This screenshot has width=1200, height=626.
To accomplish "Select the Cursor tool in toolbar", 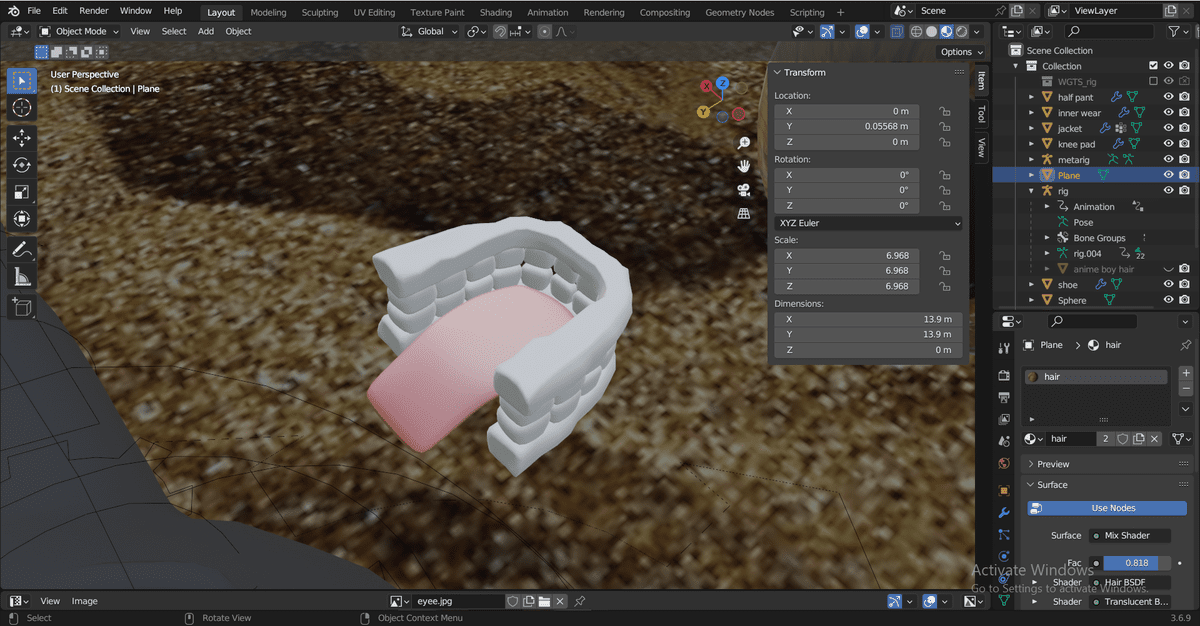I will click(22, 107).
